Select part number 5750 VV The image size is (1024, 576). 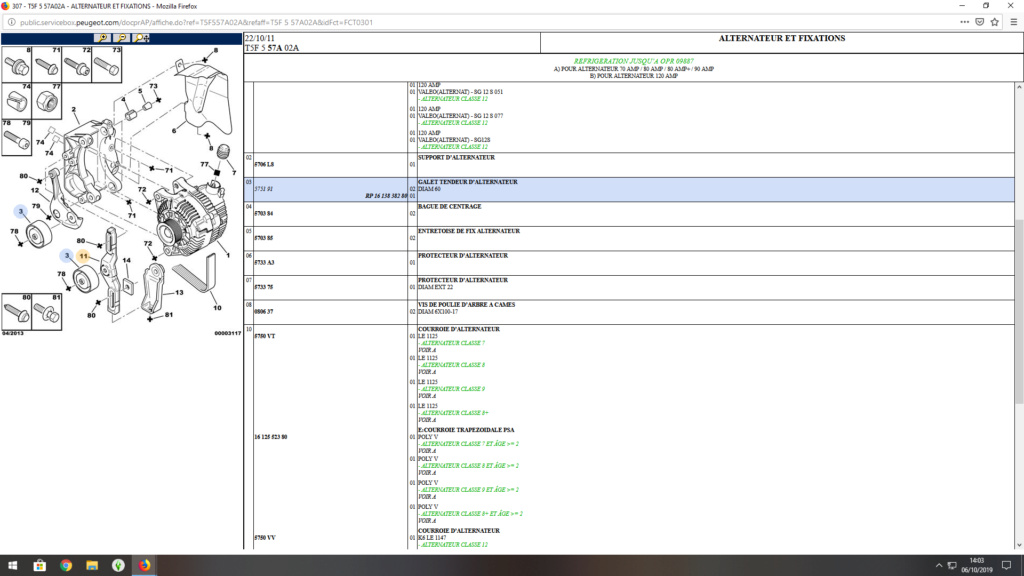click(x=264, y=538)
